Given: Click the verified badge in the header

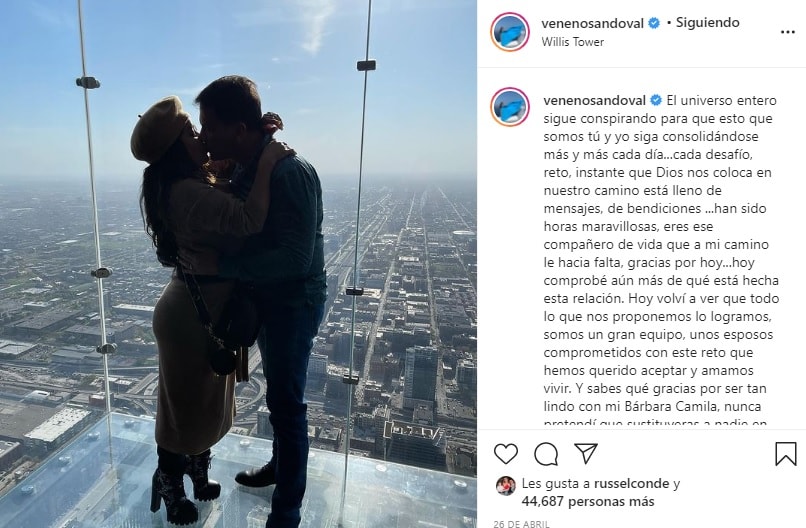Looking at the screenshot, I should click(654, 23).
